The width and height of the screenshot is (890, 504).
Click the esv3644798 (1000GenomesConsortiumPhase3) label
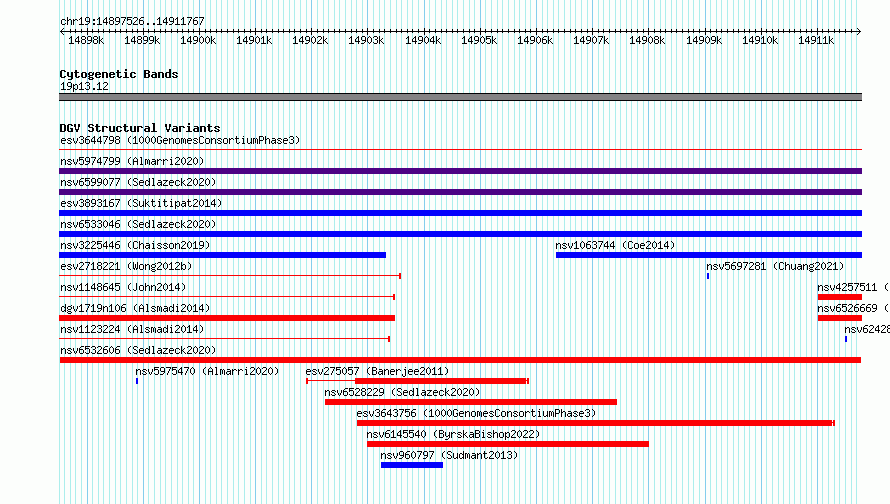click(x=180, y=140)
